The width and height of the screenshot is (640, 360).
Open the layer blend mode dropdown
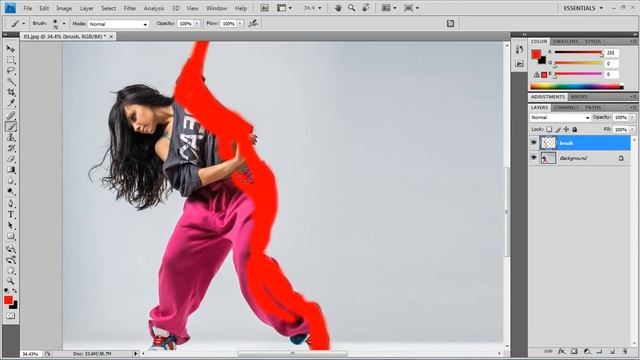click(x=560, y=118)
